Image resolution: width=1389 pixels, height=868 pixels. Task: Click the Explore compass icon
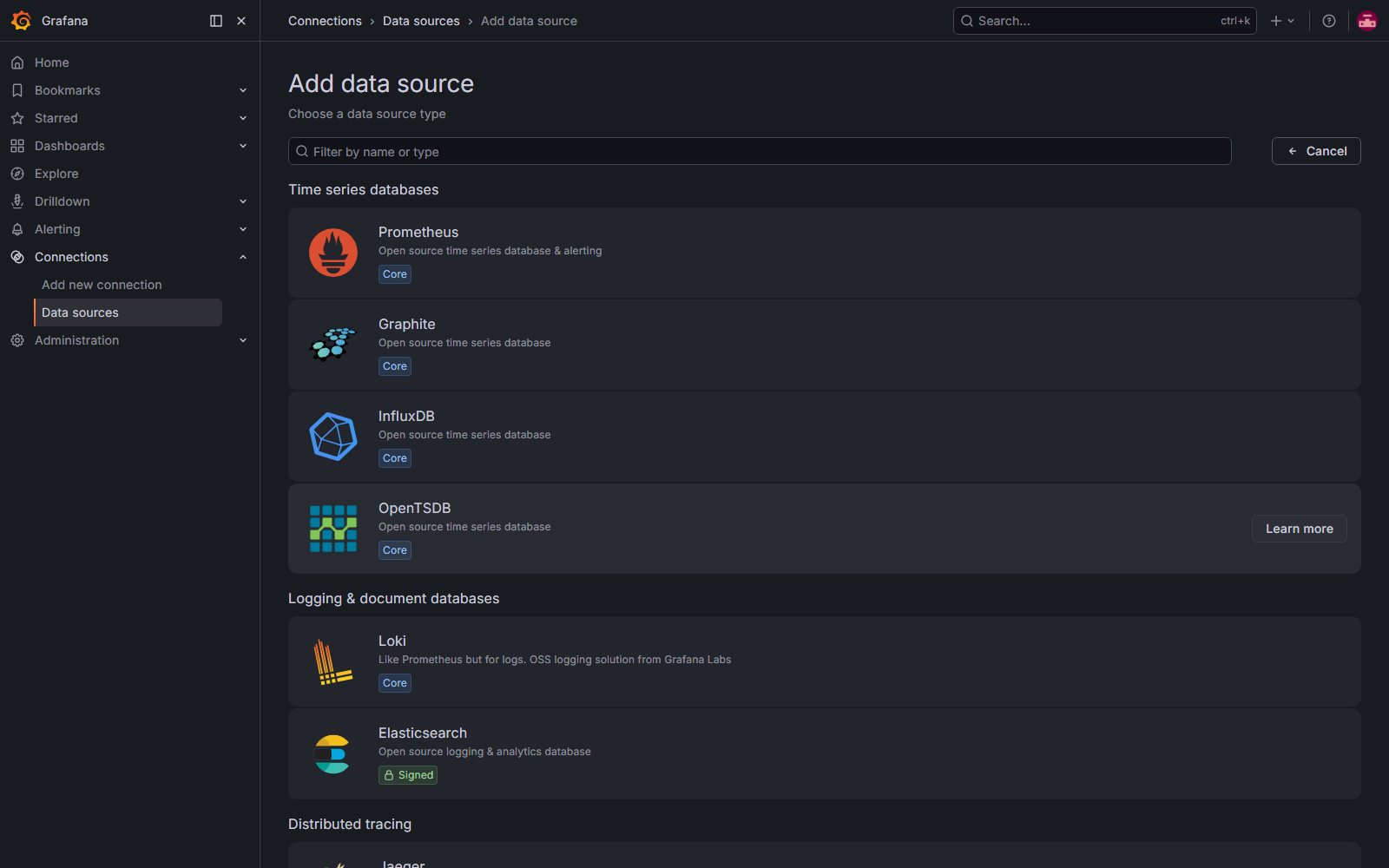(x=17, y=174)
